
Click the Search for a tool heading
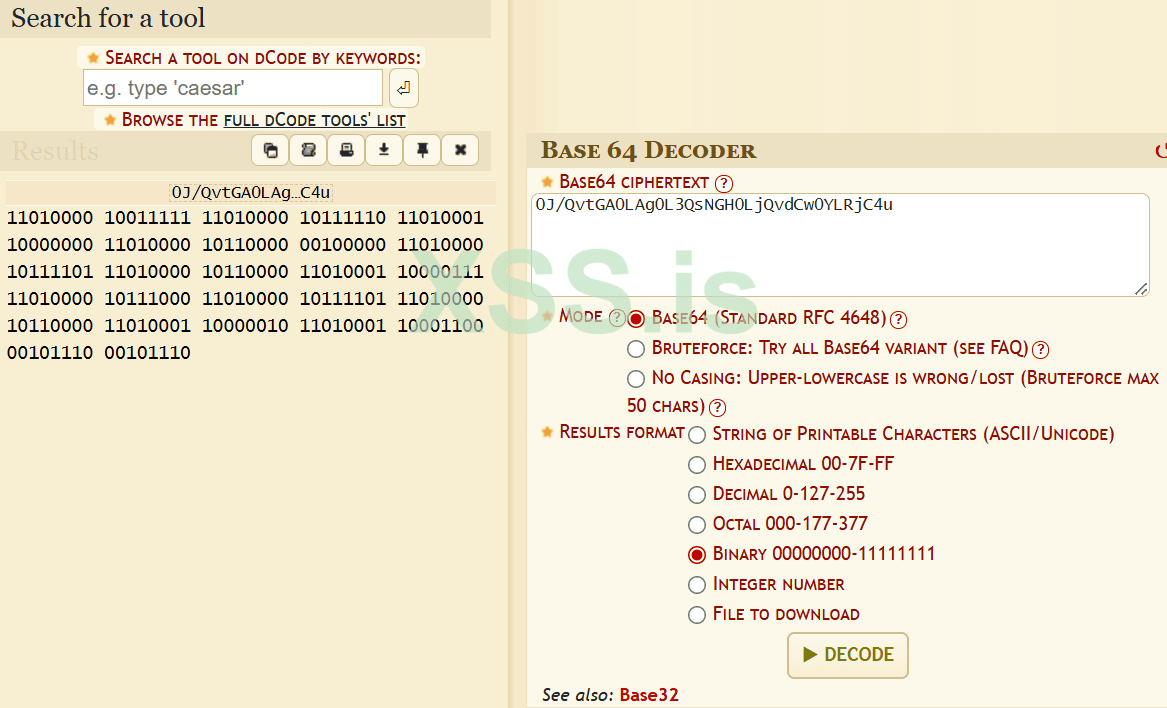108,18
